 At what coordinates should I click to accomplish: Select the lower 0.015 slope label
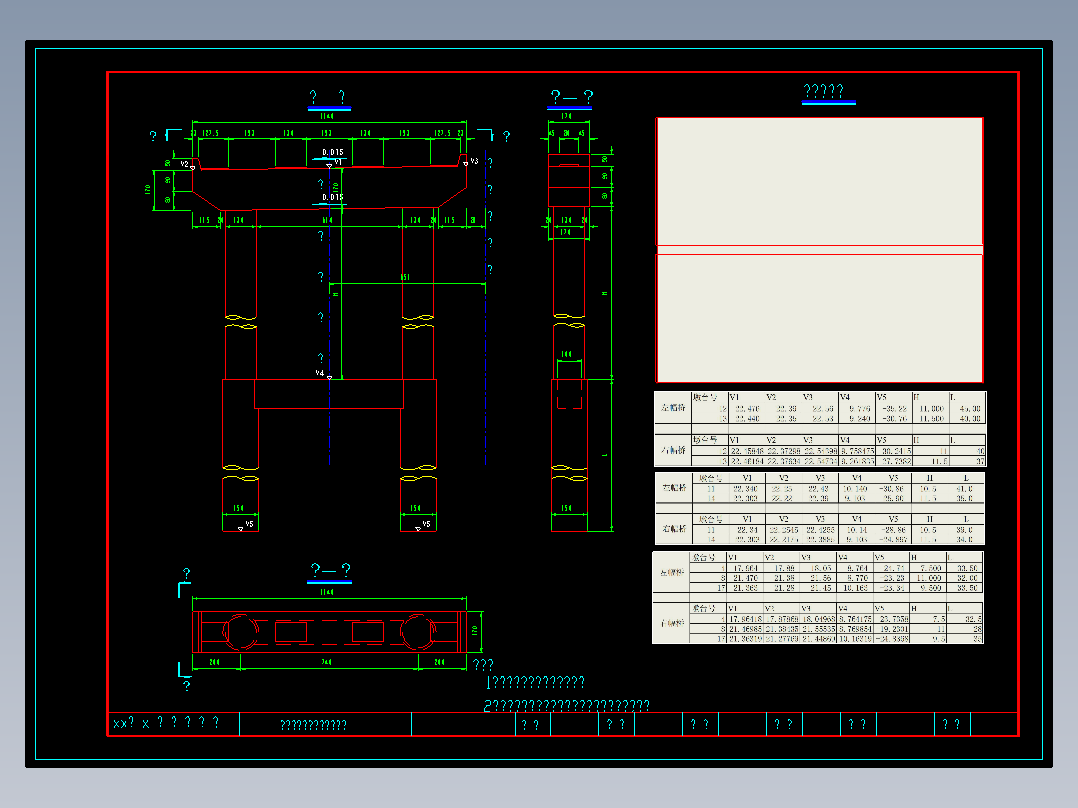[x=333, y=197]
